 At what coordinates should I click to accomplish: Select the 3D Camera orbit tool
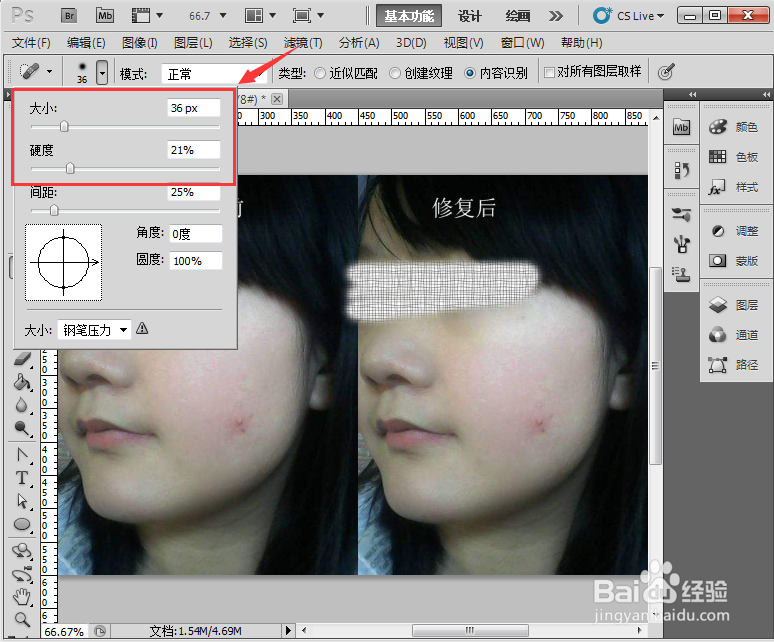22,574
